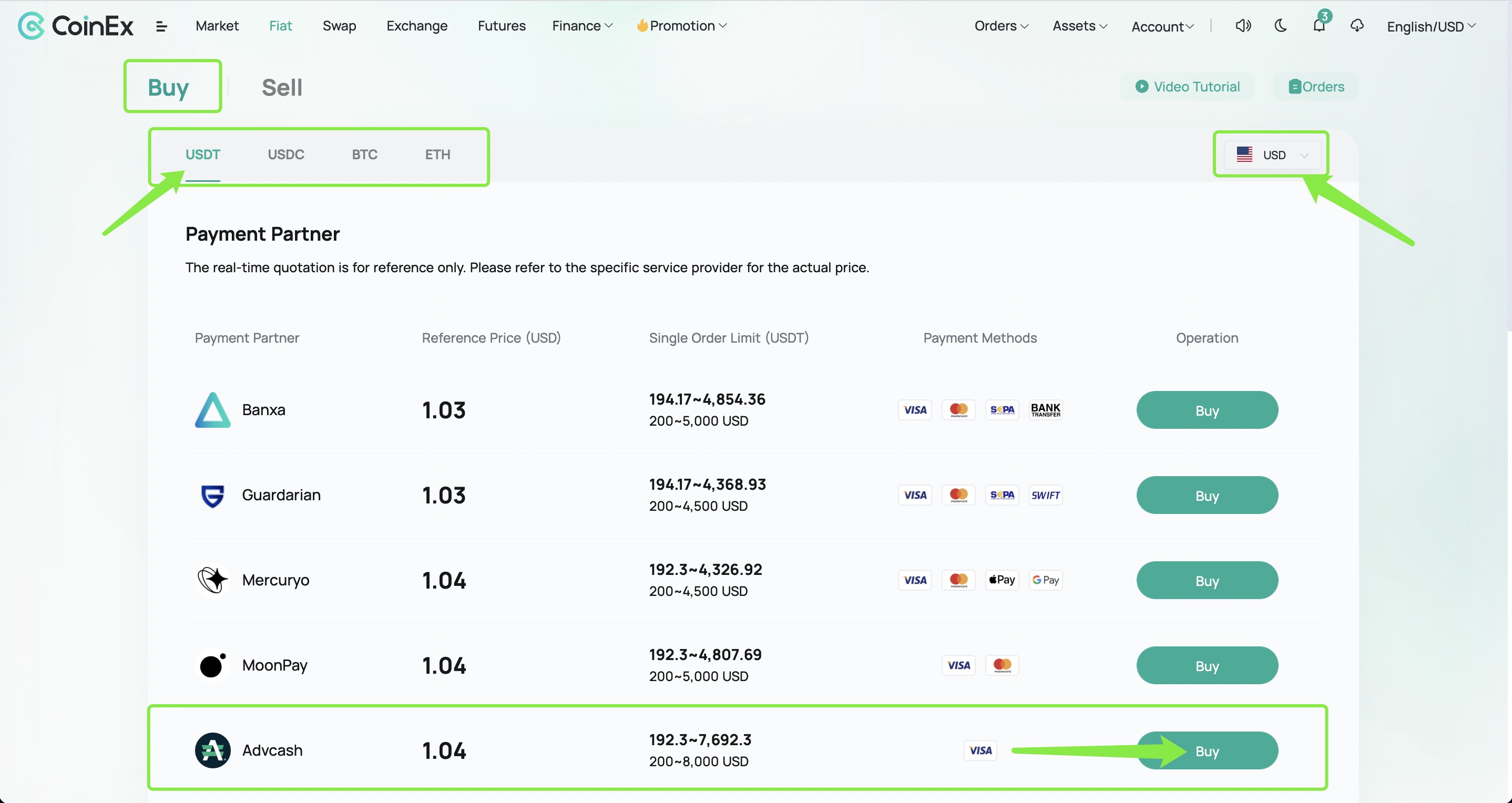
Task: Click Buy for Banxa
Action: pyautogui.click(x=1207, y=410)
